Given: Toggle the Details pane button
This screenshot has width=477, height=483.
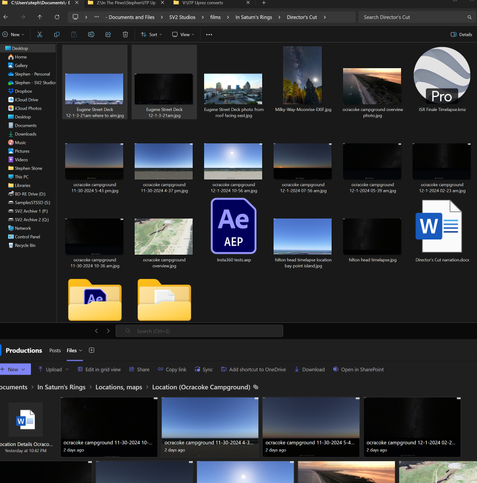Looking at the screenshot, I should 461,34.
